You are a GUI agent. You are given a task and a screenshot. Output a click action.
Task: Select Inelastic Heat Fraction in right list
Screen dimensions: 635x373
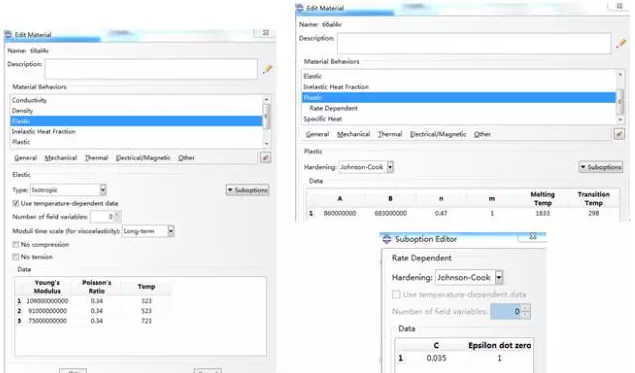(x=459, y=87)
